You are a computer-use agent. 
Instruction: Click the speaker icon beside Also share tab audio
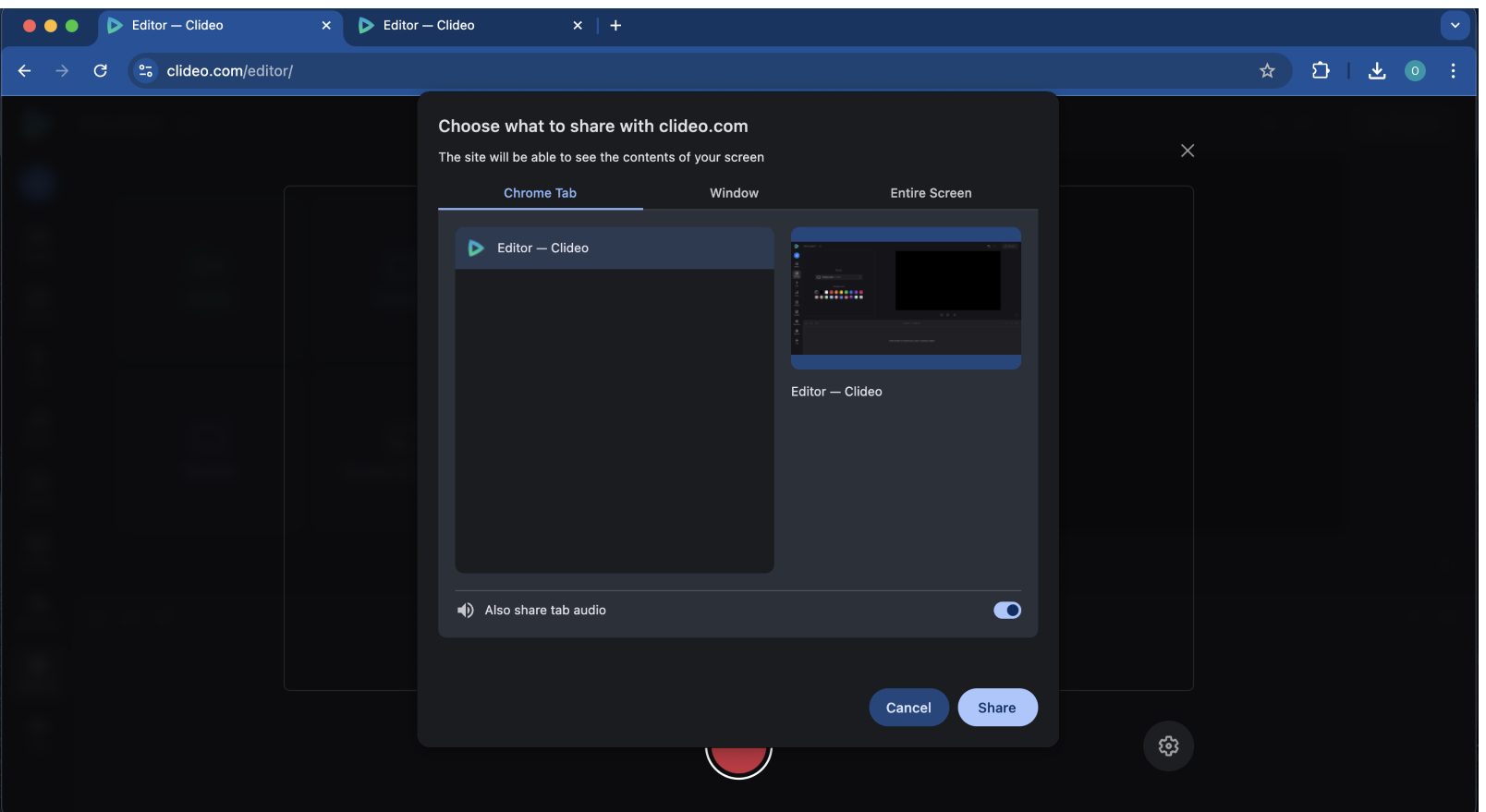(466, 610)
